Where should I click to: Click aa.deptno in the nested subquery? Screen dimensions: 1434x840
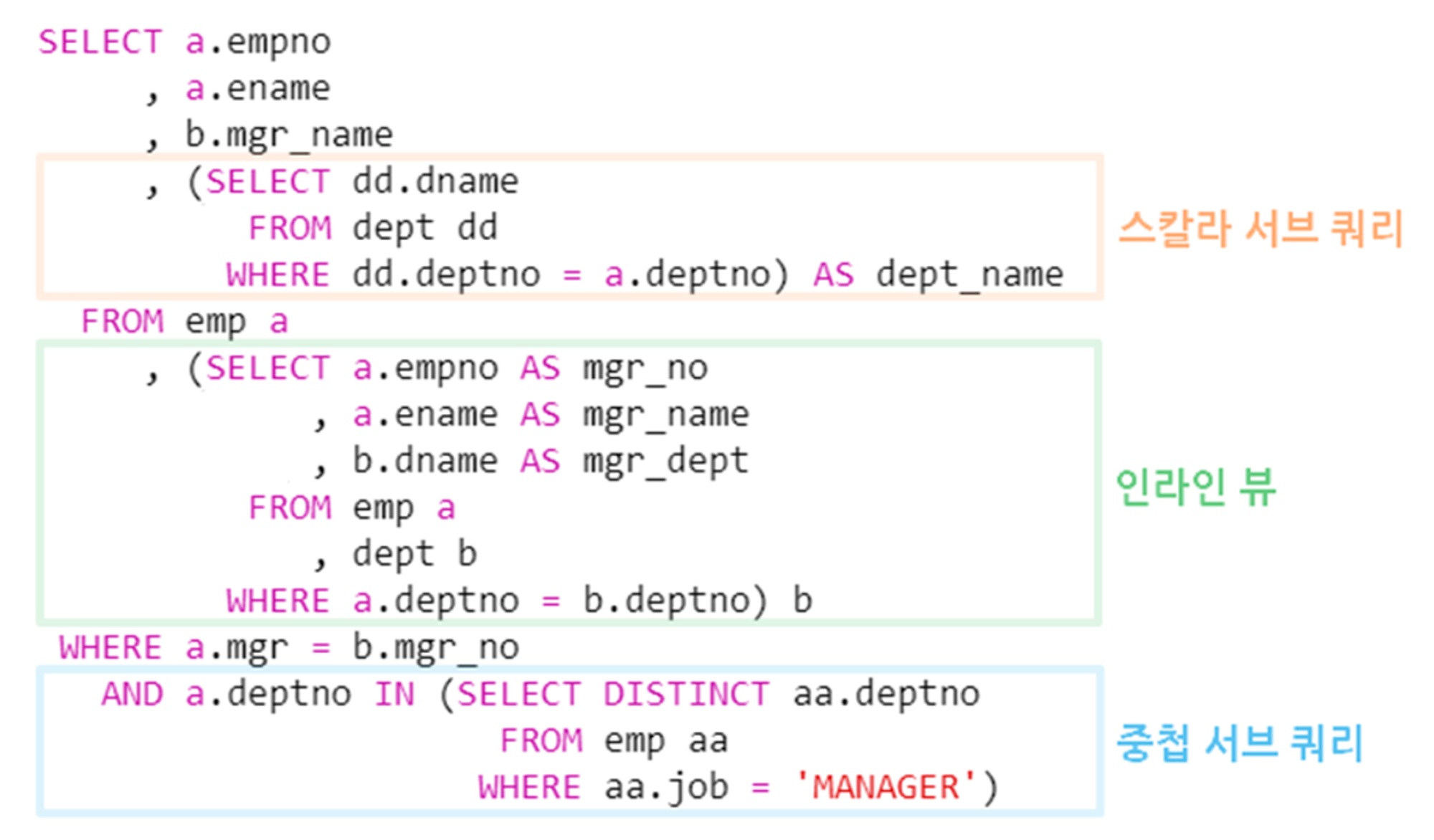tap(886, 694)
